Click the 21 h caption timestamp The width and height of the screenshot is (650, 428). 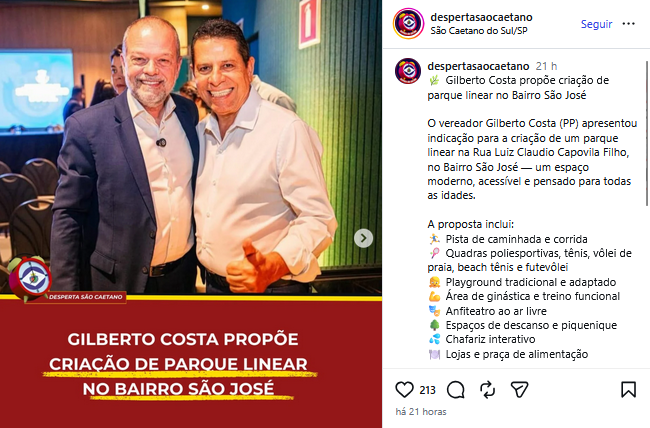pos(546,66)
